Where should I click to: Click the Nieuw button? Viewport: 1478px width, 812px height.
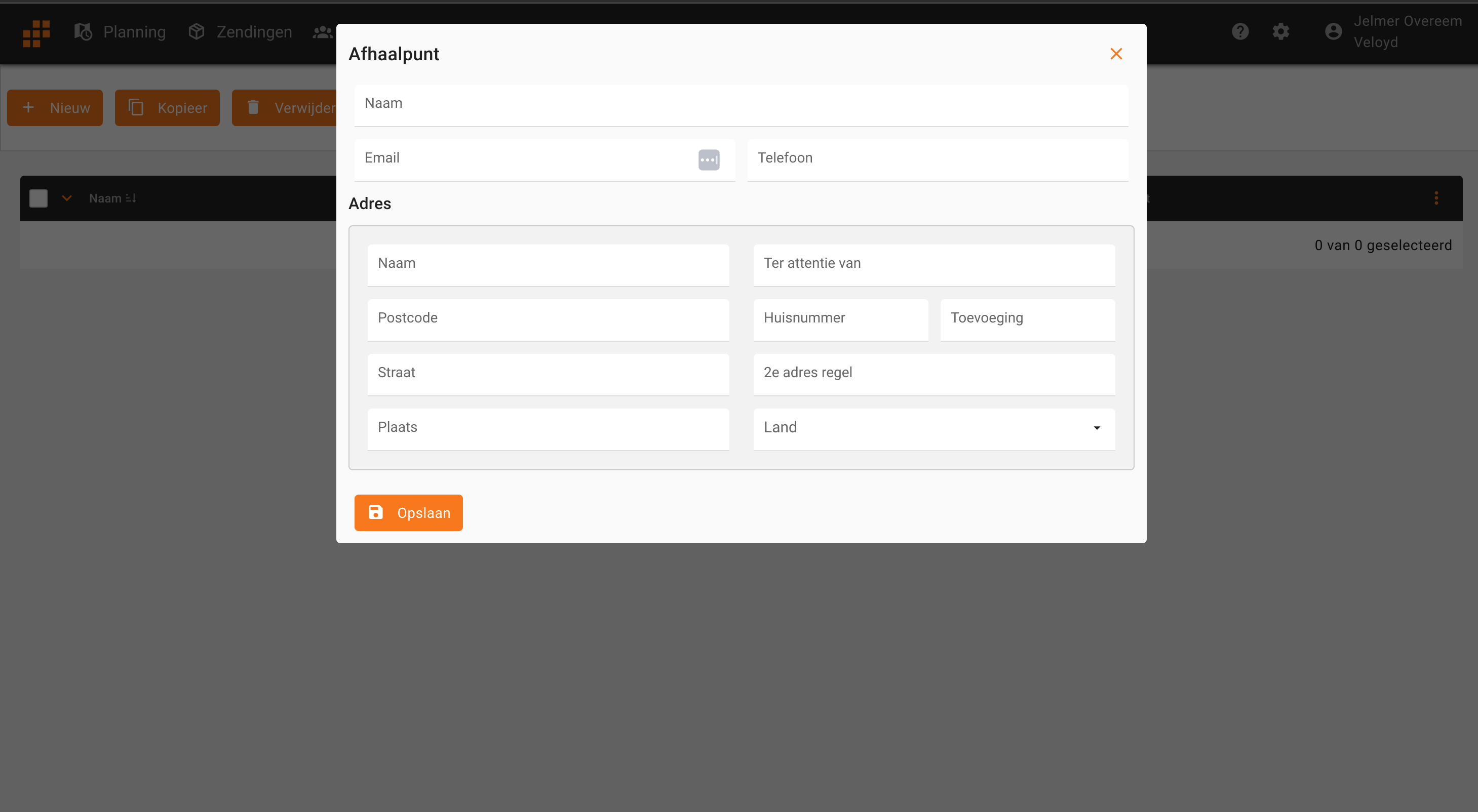[x=55, y=108]
